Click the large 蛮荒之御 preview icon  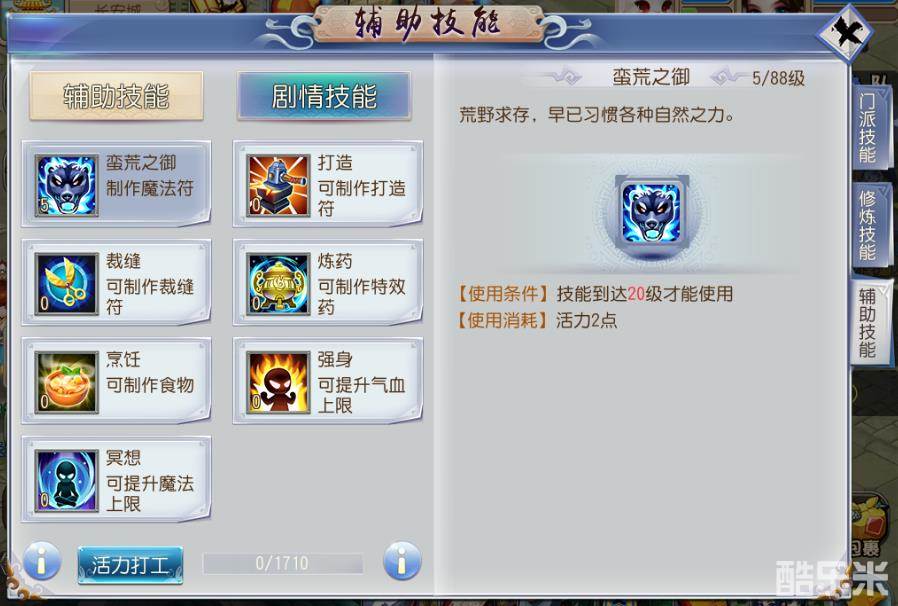[652, 213]
